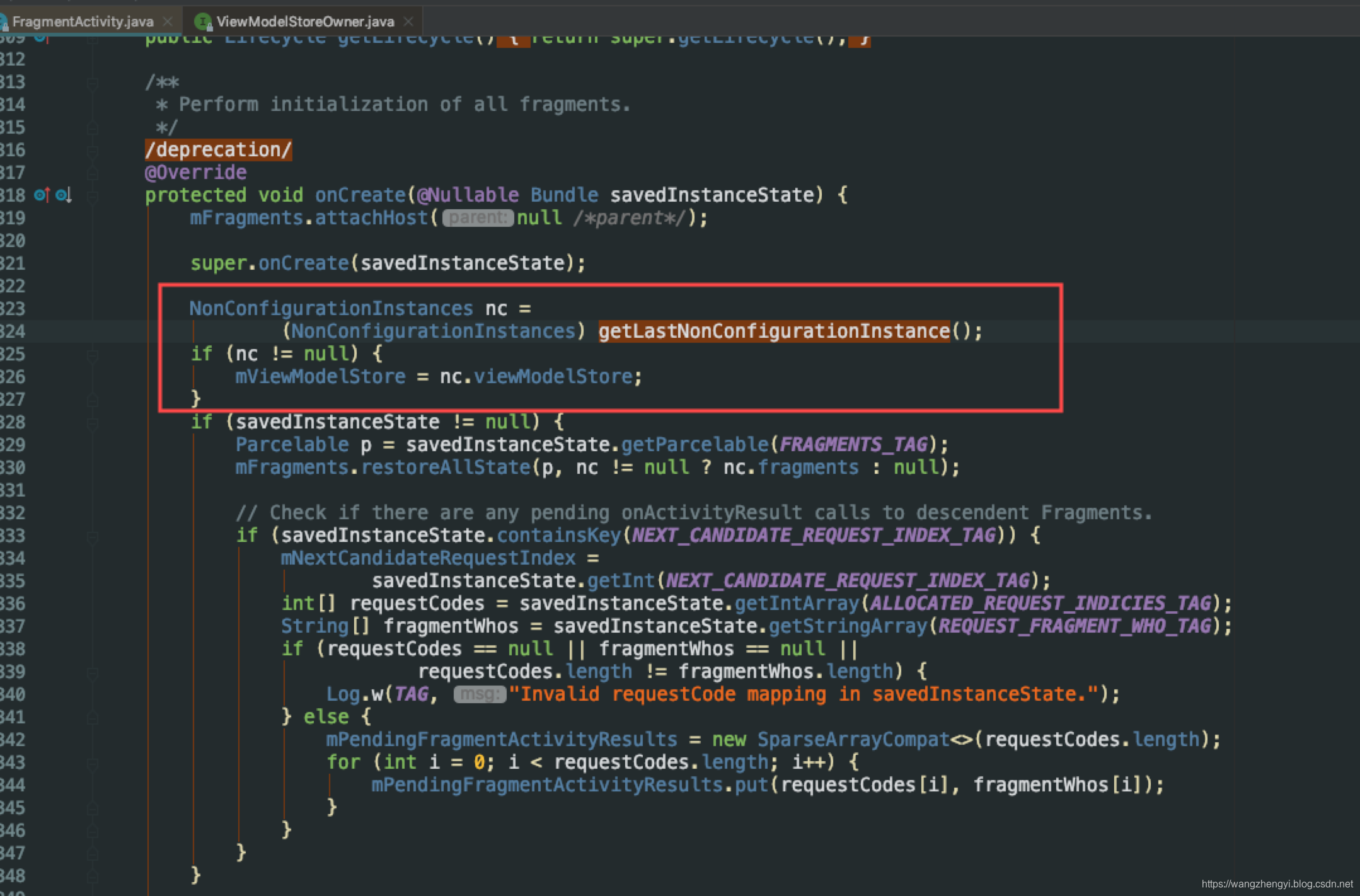Collapse the if (savedInstanceState != null) fold marker
This screenshot has width=1360, height=896.
click(93, 423)
